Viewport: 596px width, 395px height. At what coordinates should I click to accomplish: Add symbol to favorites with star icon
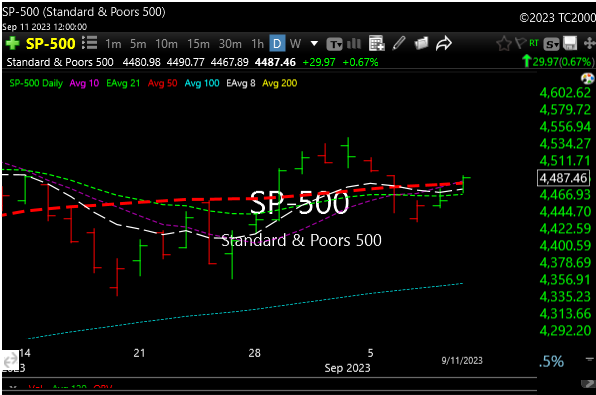coord(504,44)
